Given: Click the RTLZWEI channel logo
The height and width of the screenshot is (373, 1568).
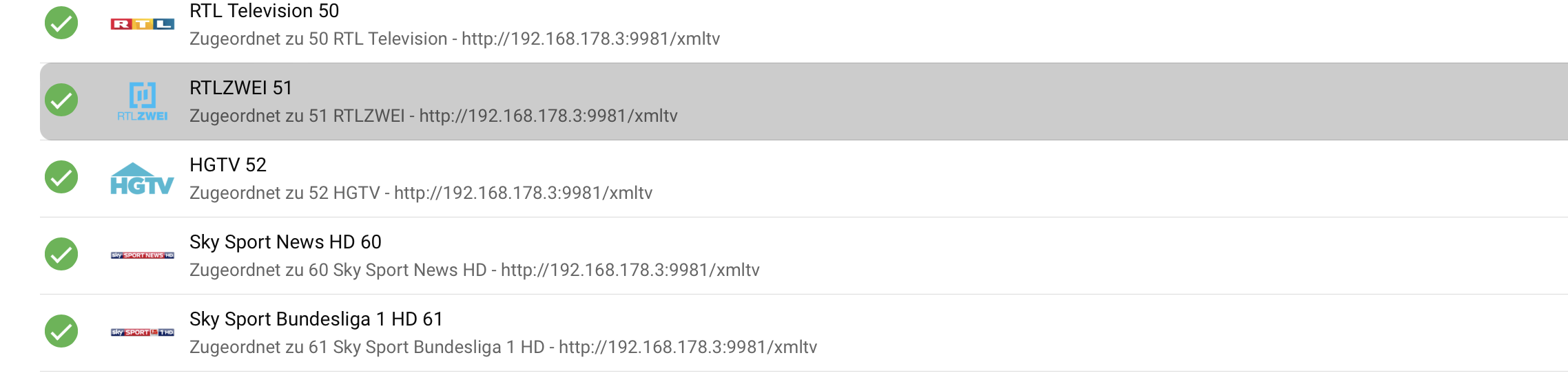Looking at the screenshot, I should click(x=143, y=101).
